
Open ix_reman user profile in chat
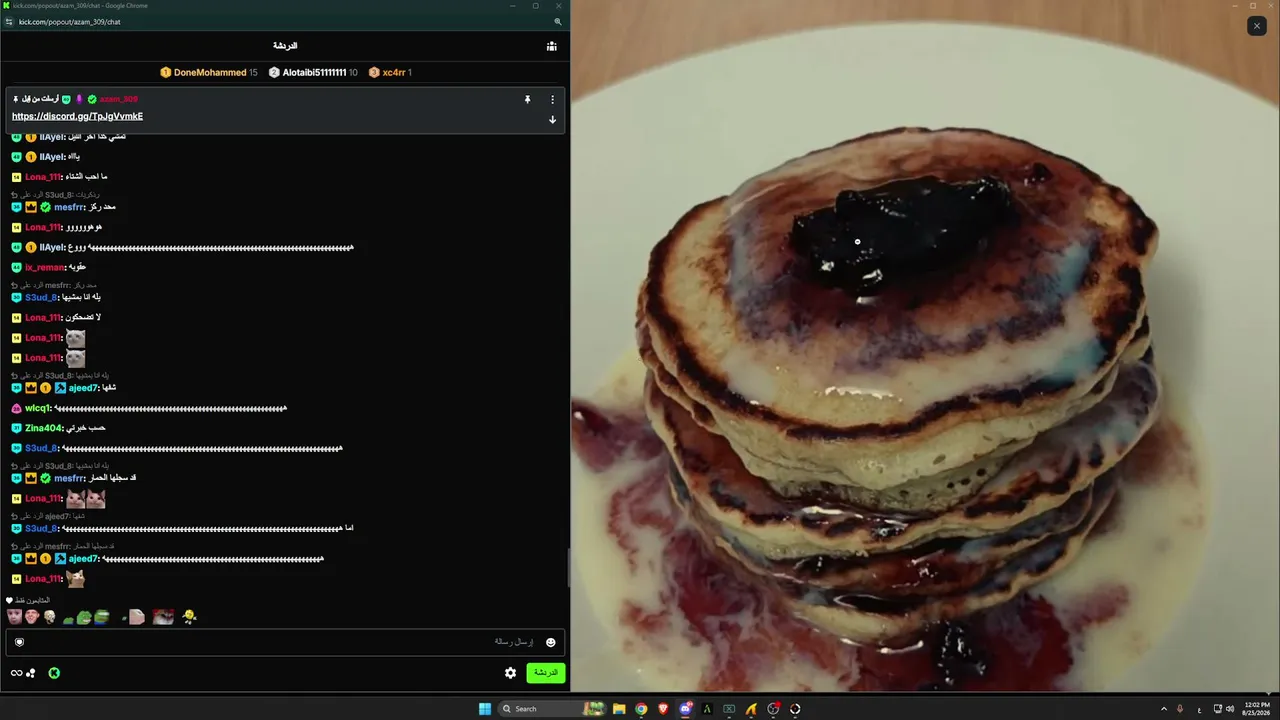[45, 267]
